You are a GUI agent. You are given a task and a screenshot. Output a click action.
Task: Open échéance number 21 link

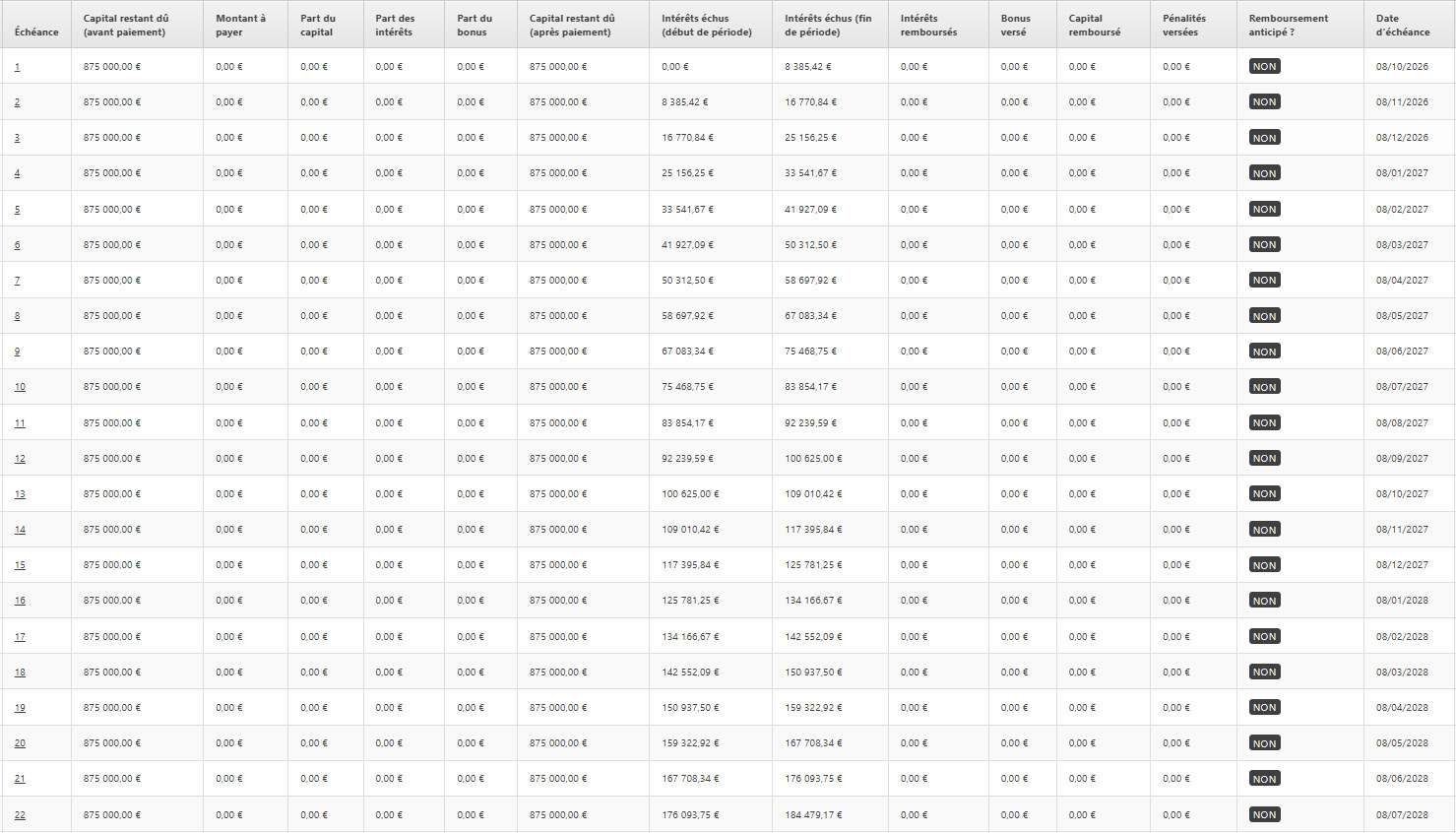tap(20, 779)
